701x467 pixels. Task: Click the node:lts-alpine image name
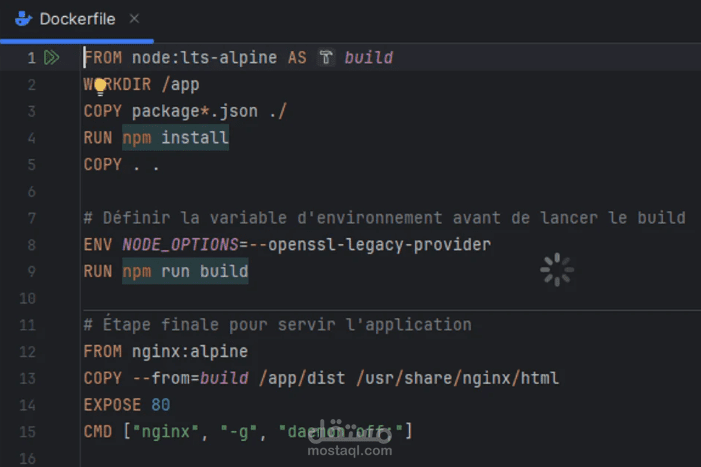pyautogui.click(x=204, y=57)
